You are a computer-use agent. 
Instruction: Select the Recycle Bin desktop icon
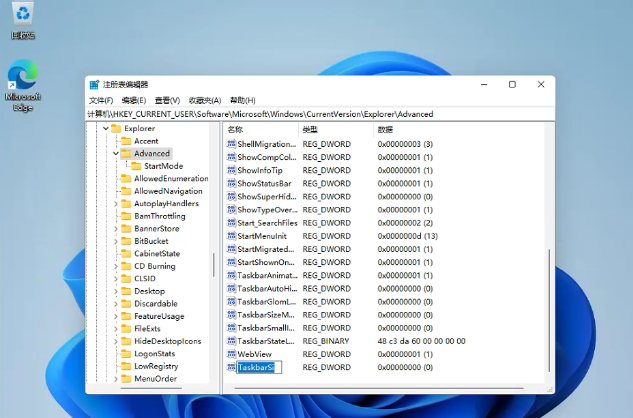click(x=22, y=18)
